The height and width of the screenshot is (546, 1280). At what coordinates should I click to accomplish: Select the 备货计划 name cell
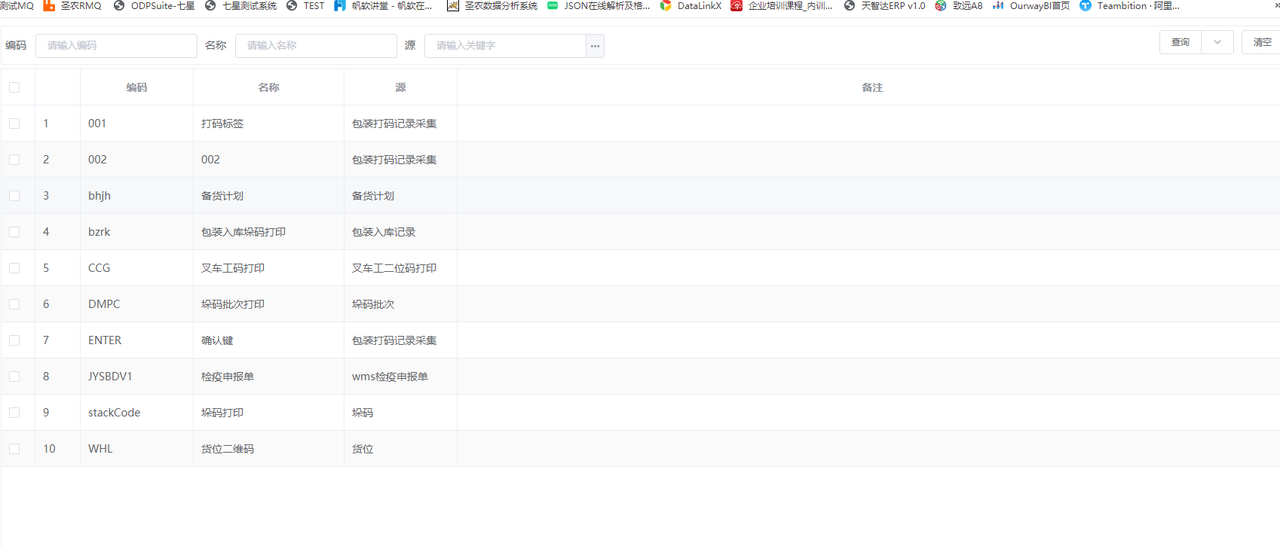pos(269,196)
